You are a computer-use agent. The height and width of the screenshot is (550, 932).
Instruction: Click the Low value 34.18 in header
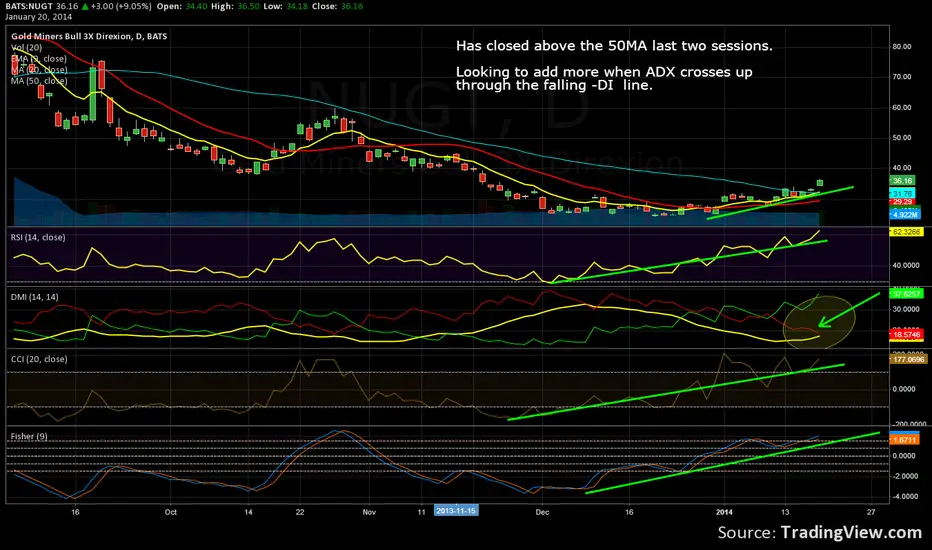pos(295,6)
